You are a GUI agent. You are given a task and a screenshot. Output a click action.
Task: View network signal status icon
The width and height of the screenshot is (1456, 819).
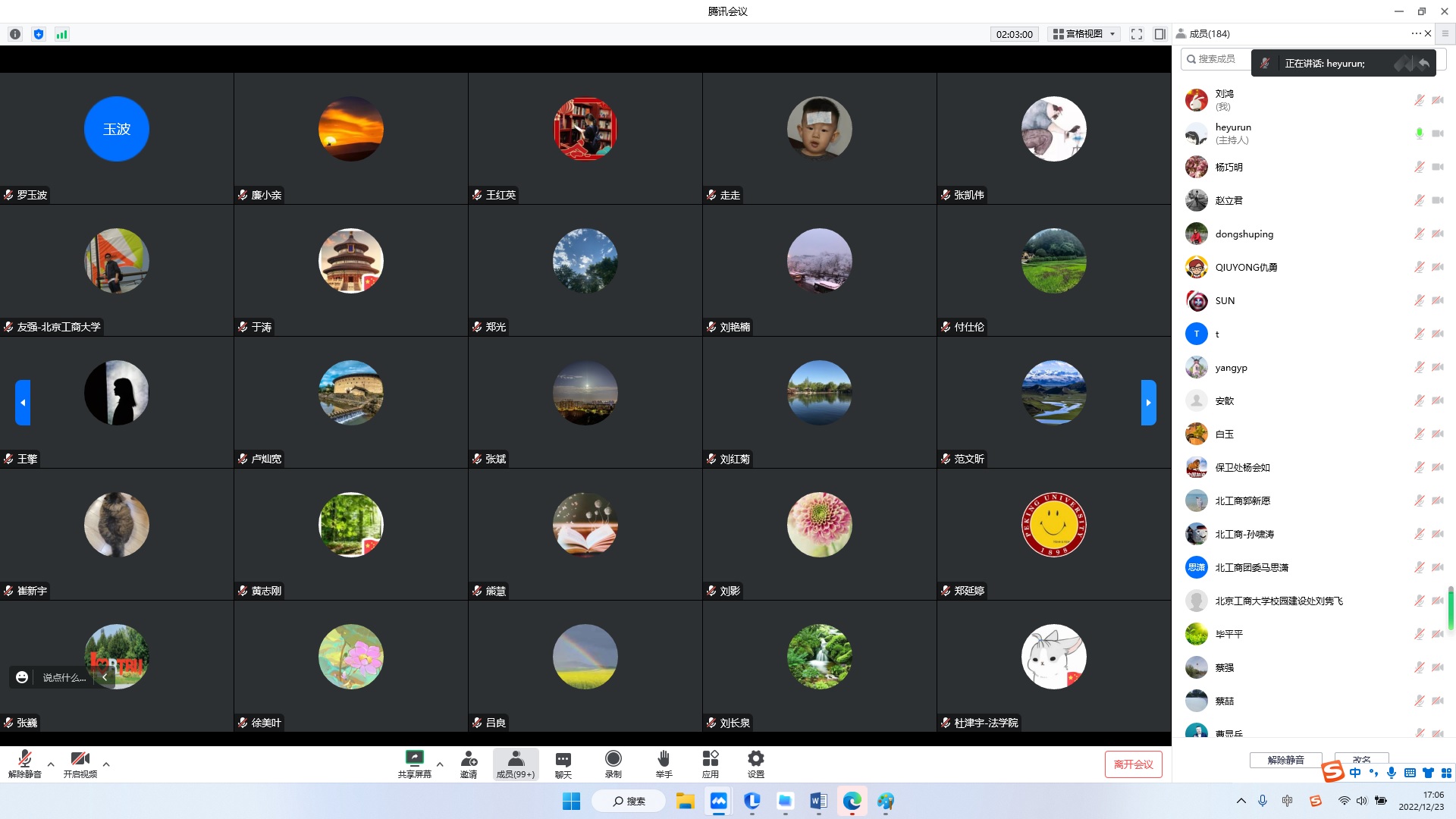[62, 34]
